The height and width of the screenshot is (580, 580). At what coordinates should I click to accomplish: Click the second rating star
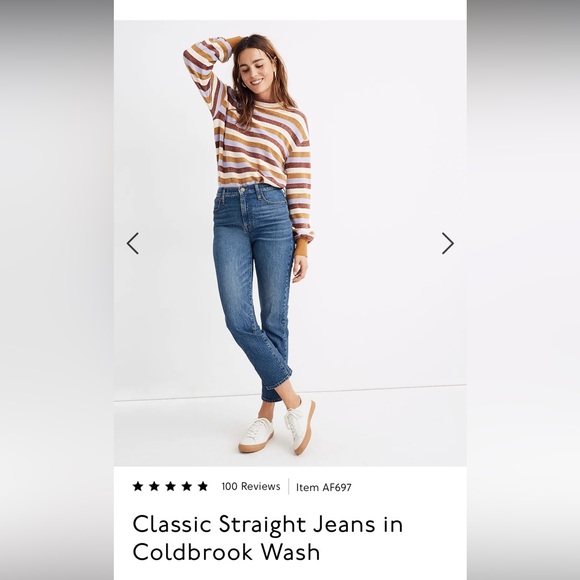coord(154,486)
